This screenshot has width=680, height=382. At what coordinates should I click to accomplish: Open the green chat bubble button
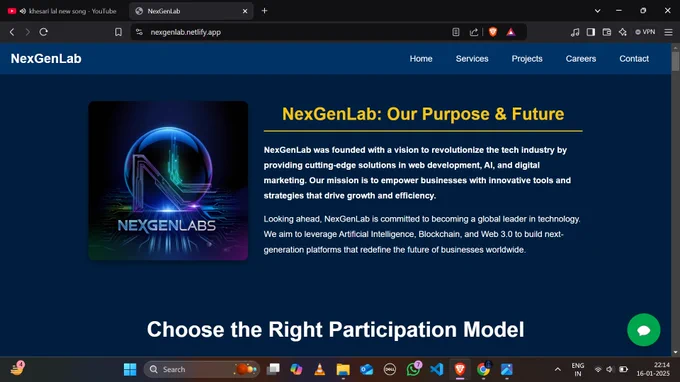coord(644,330)
